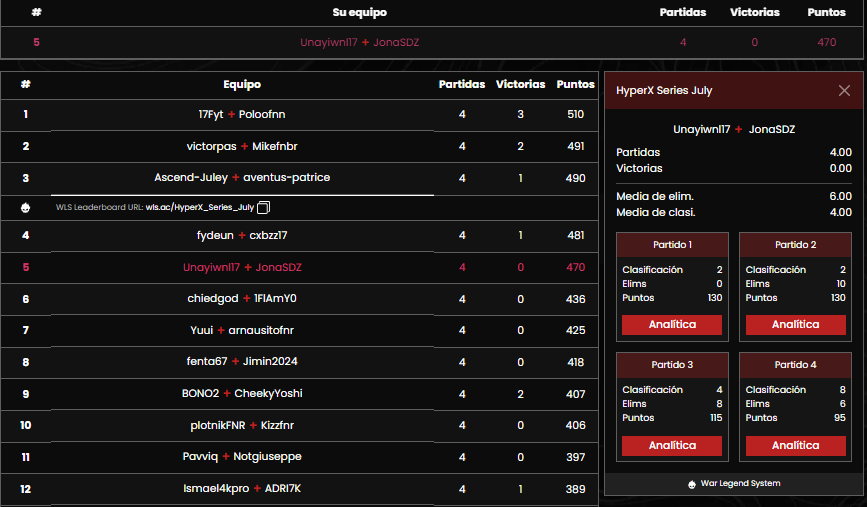Screen dimensions: 867x507
Task: Select team row plotnikFNR + Kizzfnr
Action: [299, 425]
